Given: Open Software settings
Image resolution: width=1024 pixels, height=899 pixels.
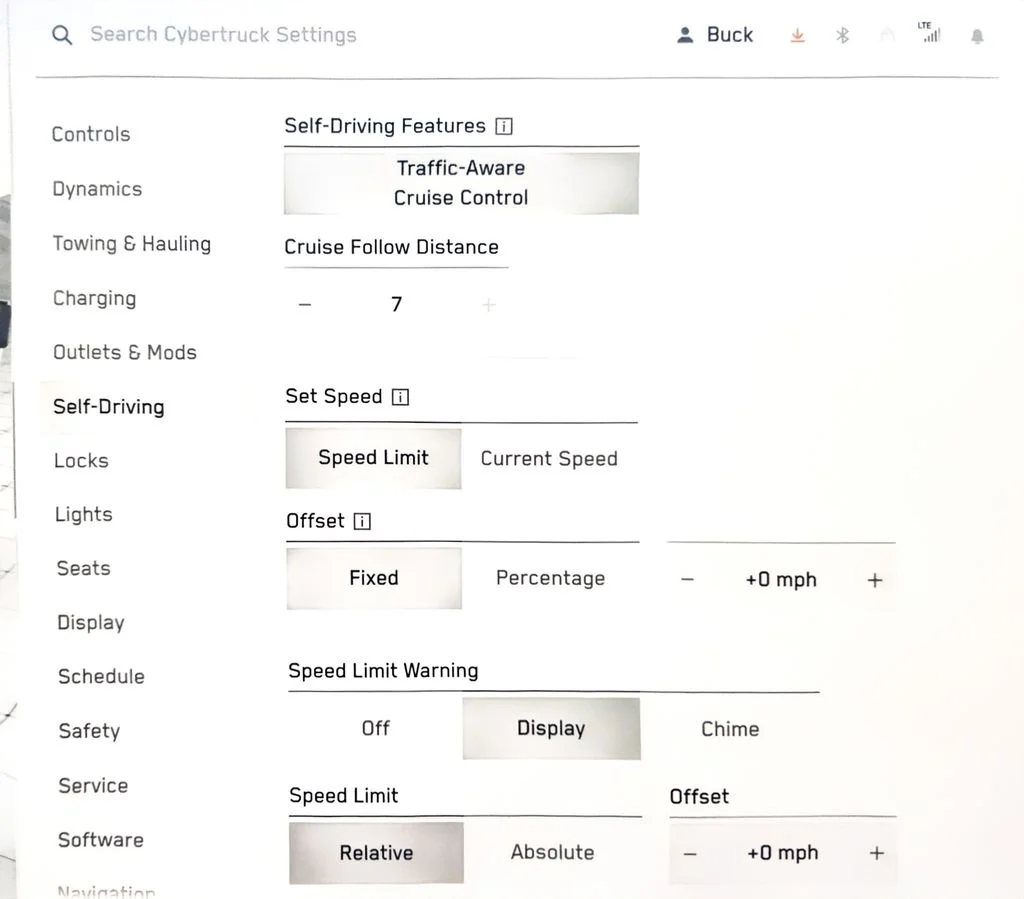Looking at the screenshot, I should coord(101,840).
